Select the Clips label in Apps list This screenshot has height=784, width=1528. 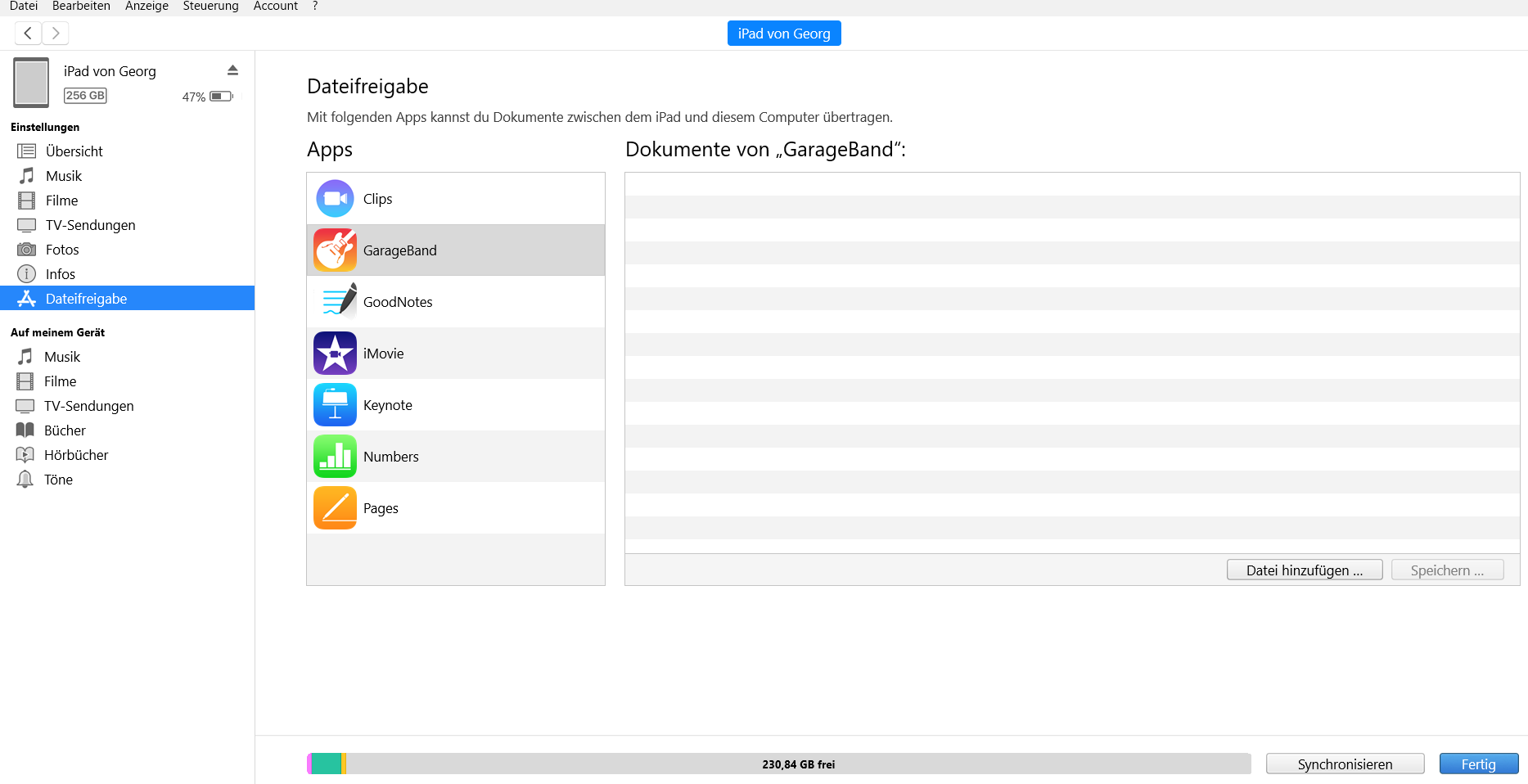tap(378, 199)
